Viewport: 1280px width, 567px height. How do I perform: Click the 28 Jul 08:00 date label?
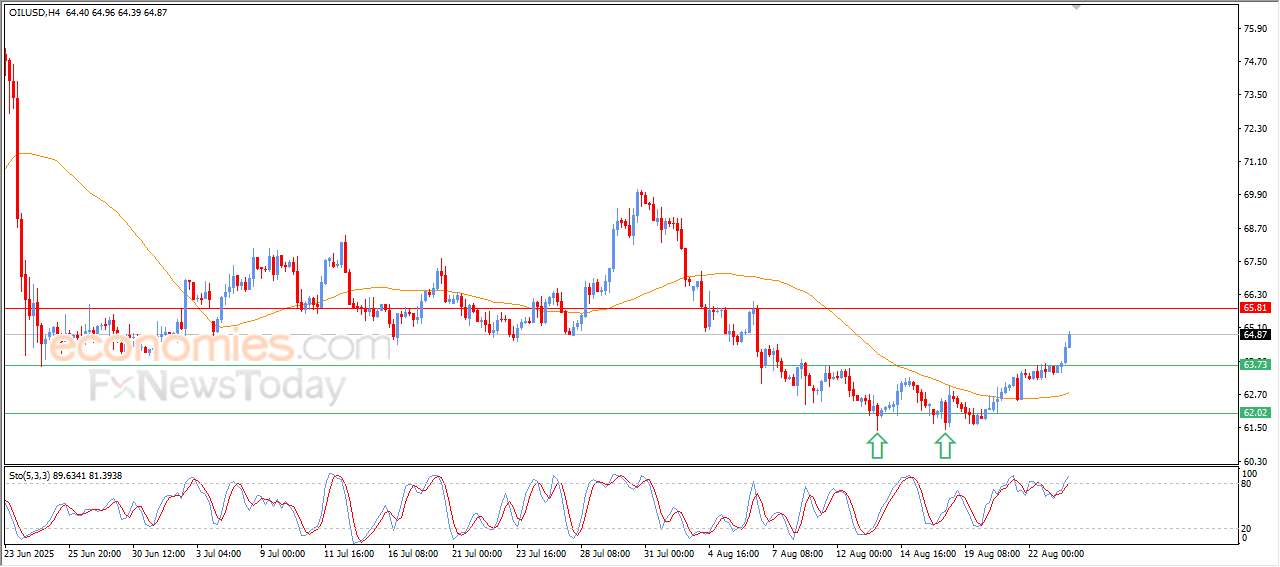(606, 553)
